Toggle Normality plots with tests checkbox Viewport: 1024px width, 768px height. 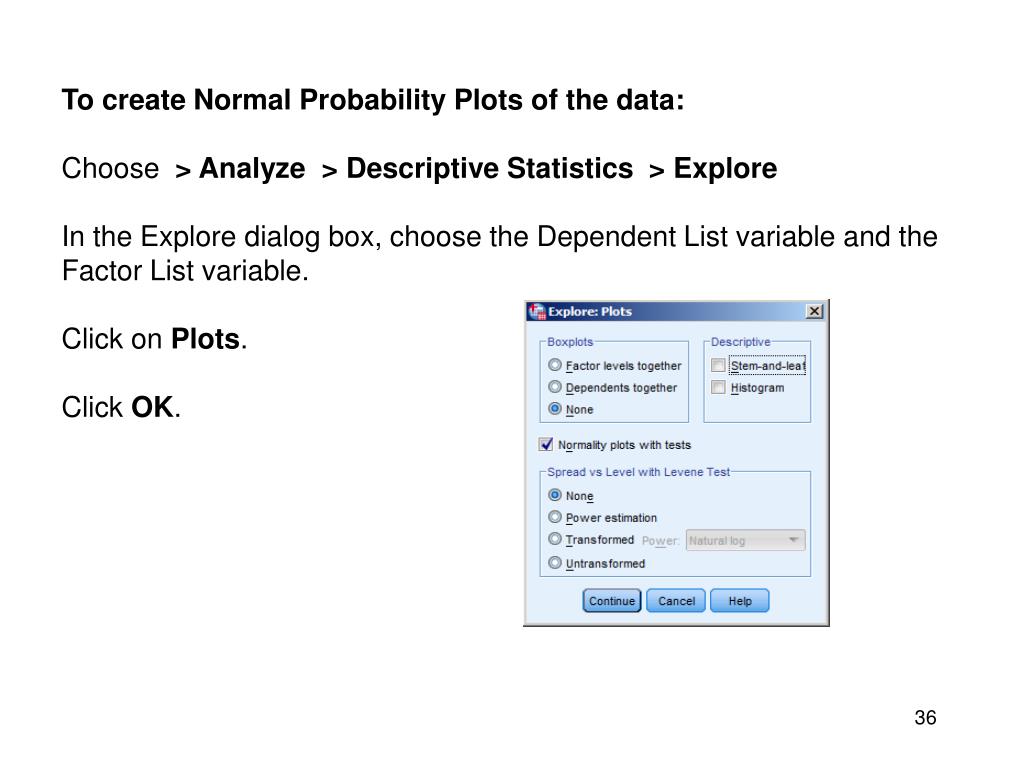click(546, 444)
